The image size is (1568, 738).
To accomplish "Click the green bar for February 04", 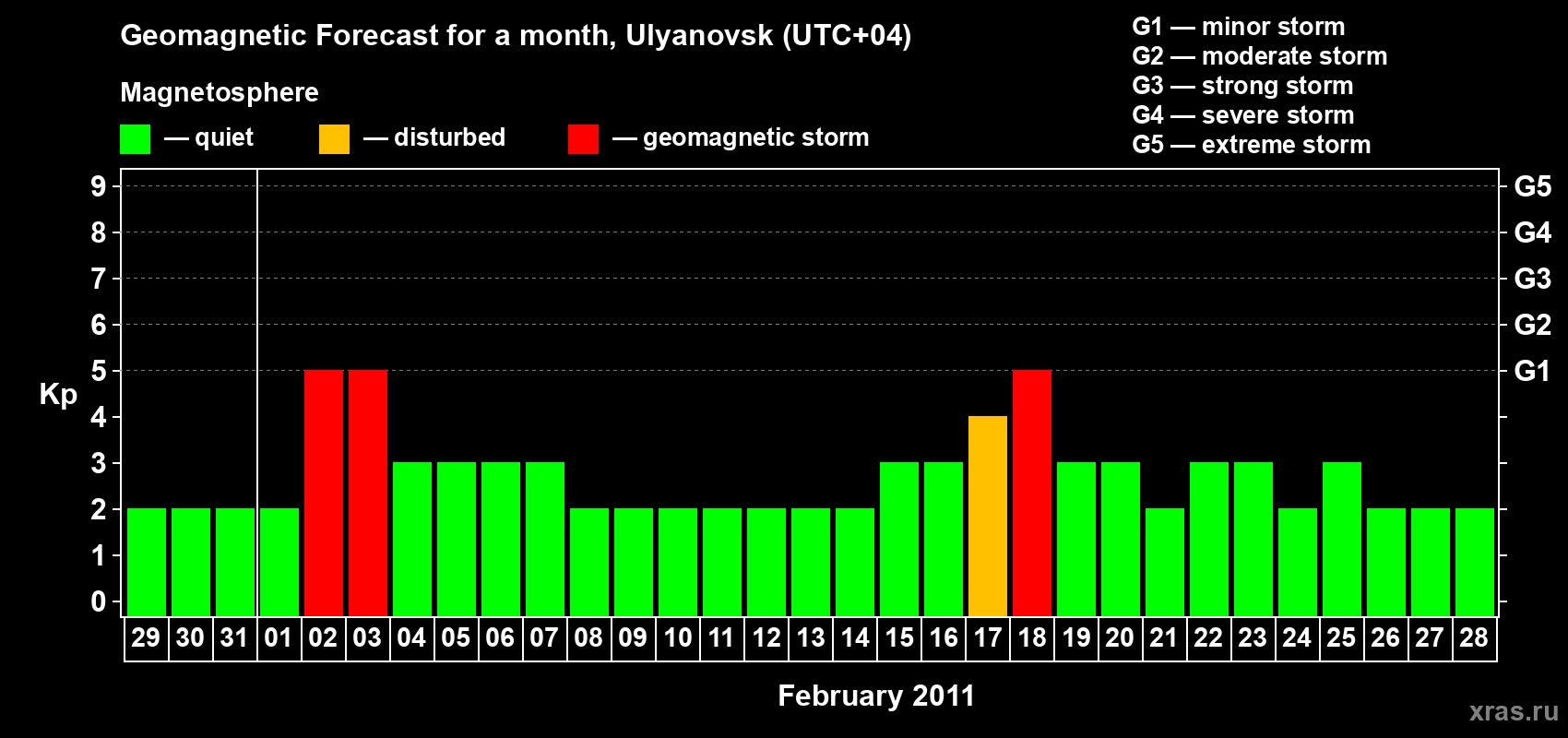I will [x=412, y=539].
